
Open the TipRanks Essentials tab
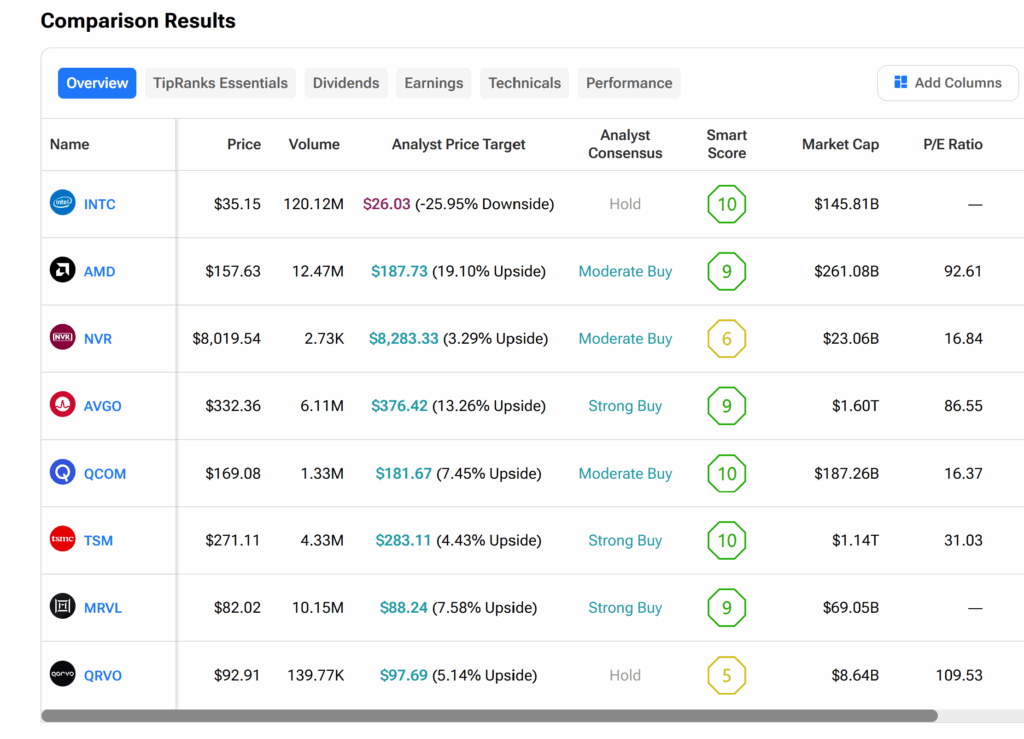click(220, 83)
